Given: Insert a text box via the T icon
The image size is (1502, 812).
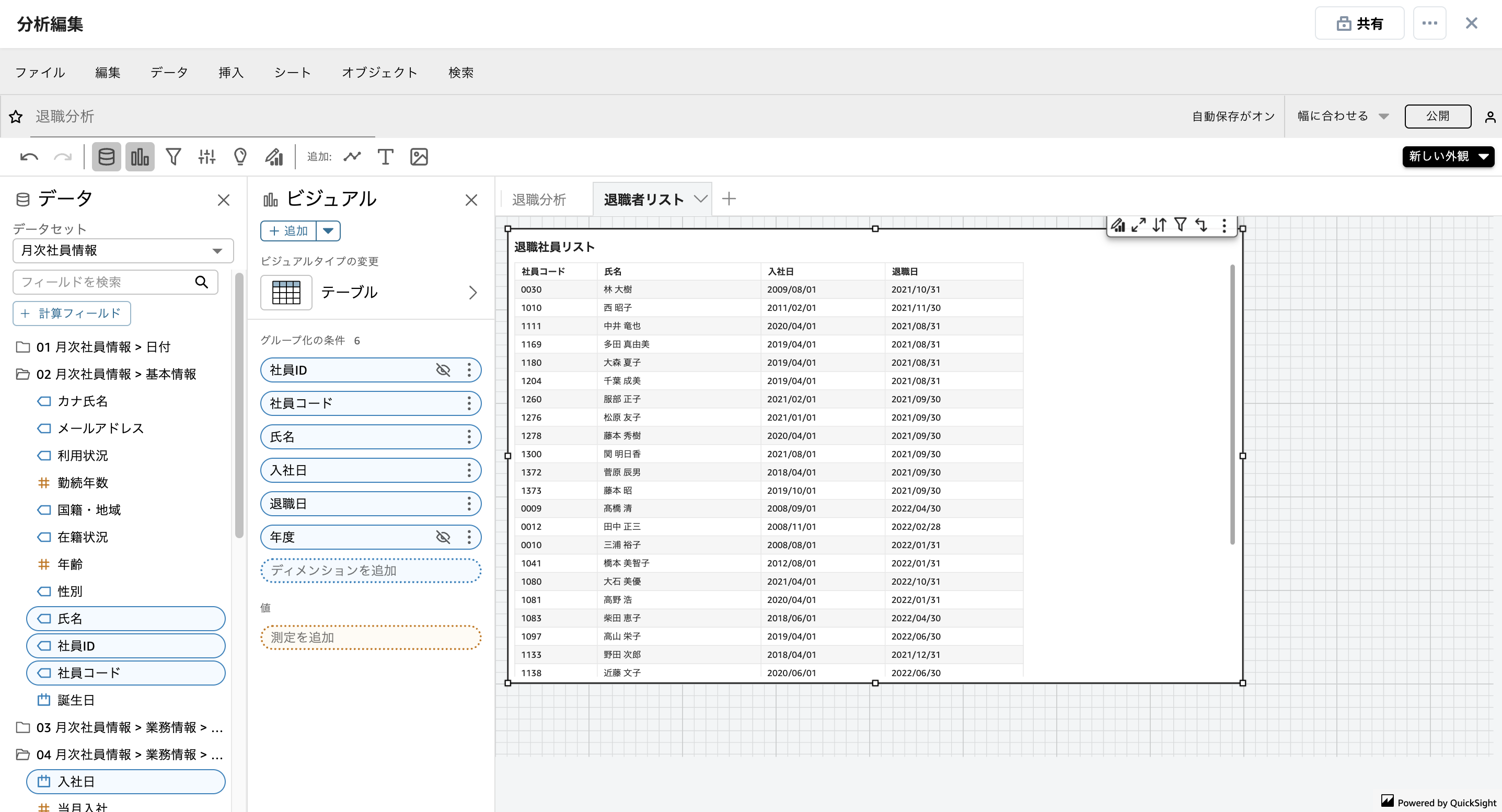Looking at the screenshot, I should point(385,156).
